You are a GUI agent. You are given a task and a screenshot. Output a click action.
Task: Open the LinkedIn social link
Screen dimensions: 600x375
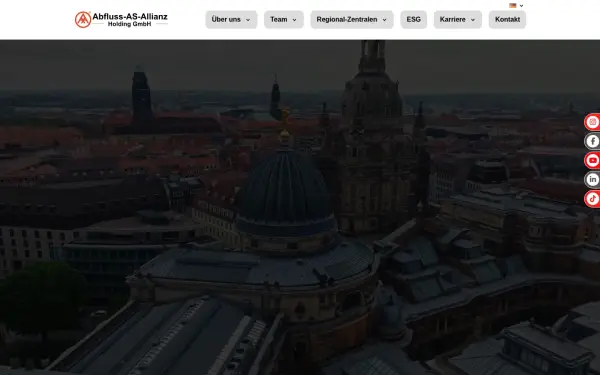[x=592, y=179]
